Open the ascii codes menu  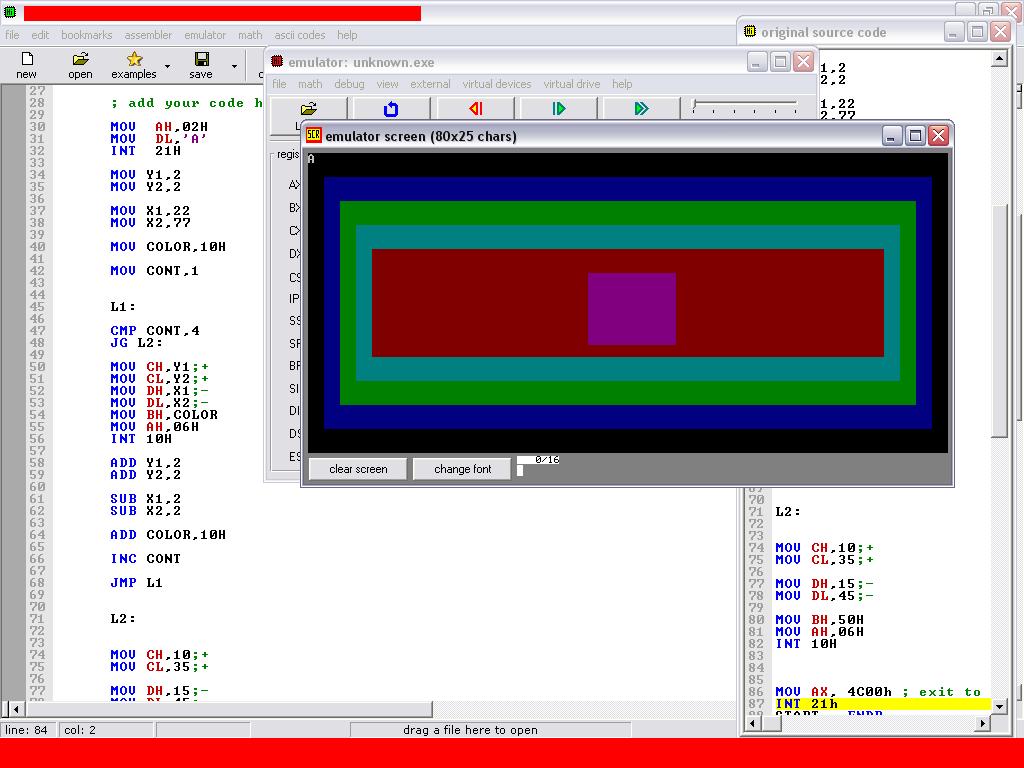click(299, 35)
